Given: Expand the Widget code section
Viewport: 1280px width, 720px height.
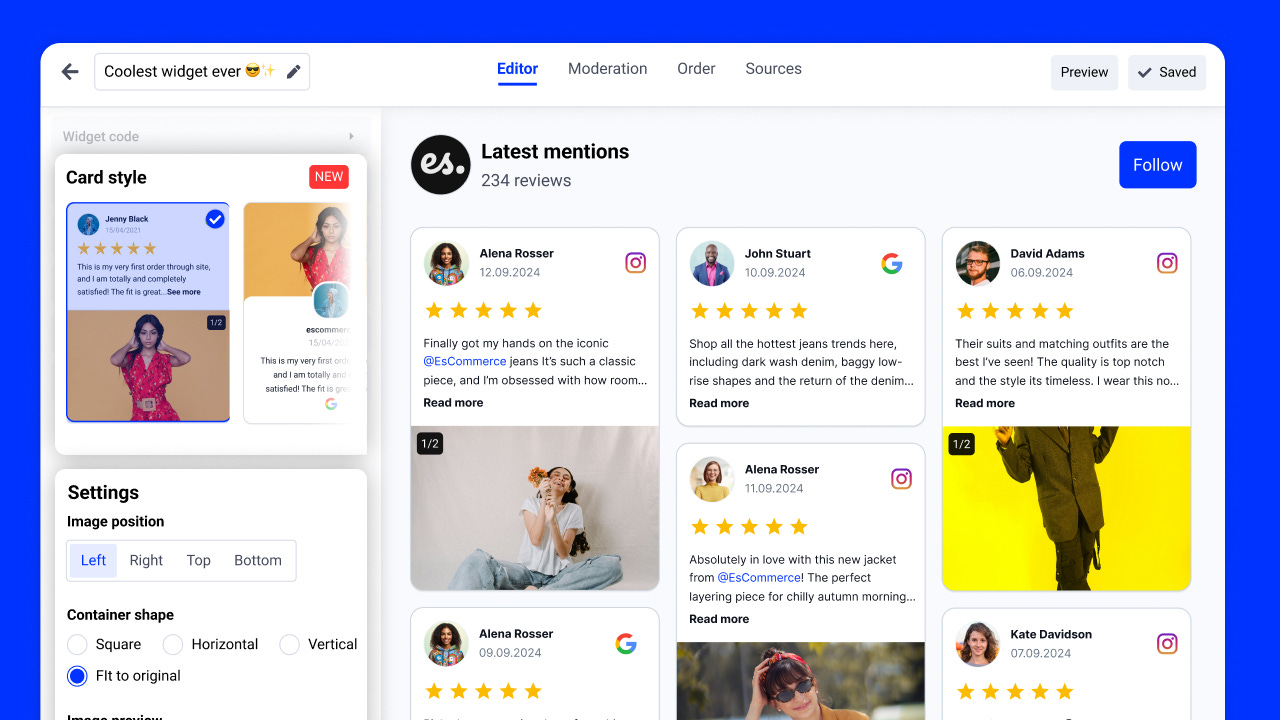Looking at the screenshot, I should 211,136.
